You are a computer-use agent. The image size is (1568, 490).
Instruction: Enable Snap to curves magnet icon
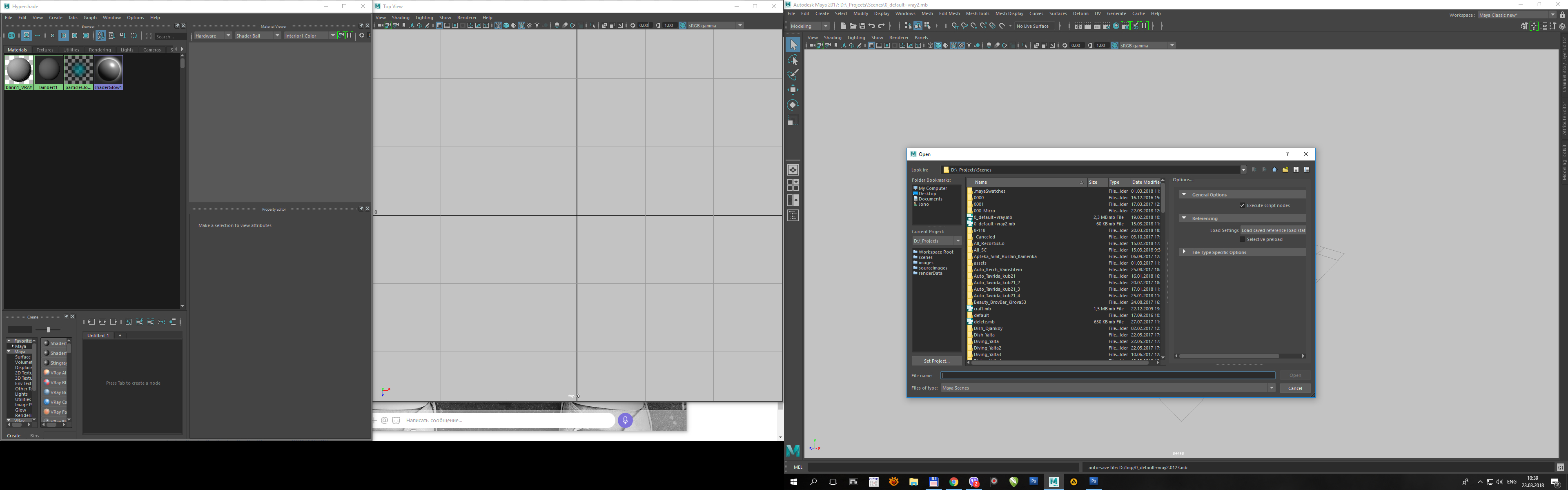(x=965, y=26)
